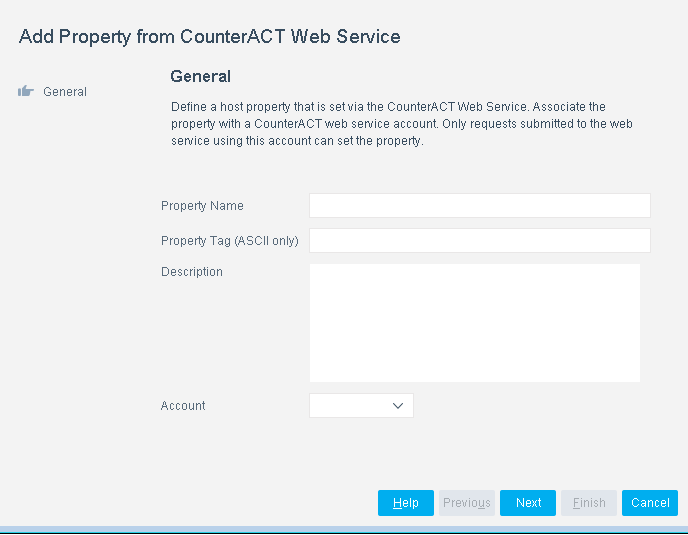
Task: Click the blue bar at the dialog bottom
Action: pyautogui.click(x=344, y=529)
